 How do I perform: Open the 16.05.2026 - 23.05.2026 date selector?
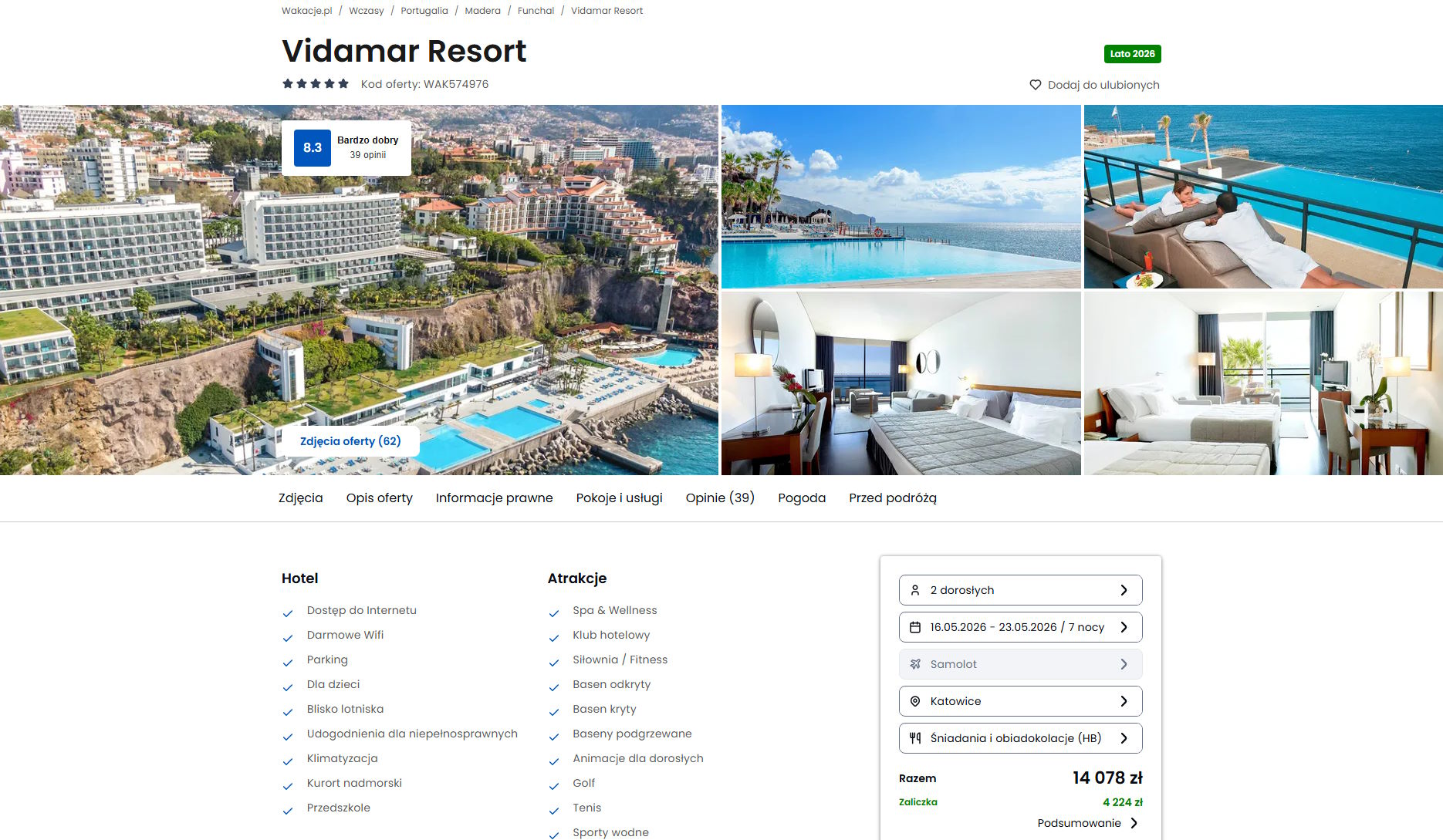[1020, 627]
